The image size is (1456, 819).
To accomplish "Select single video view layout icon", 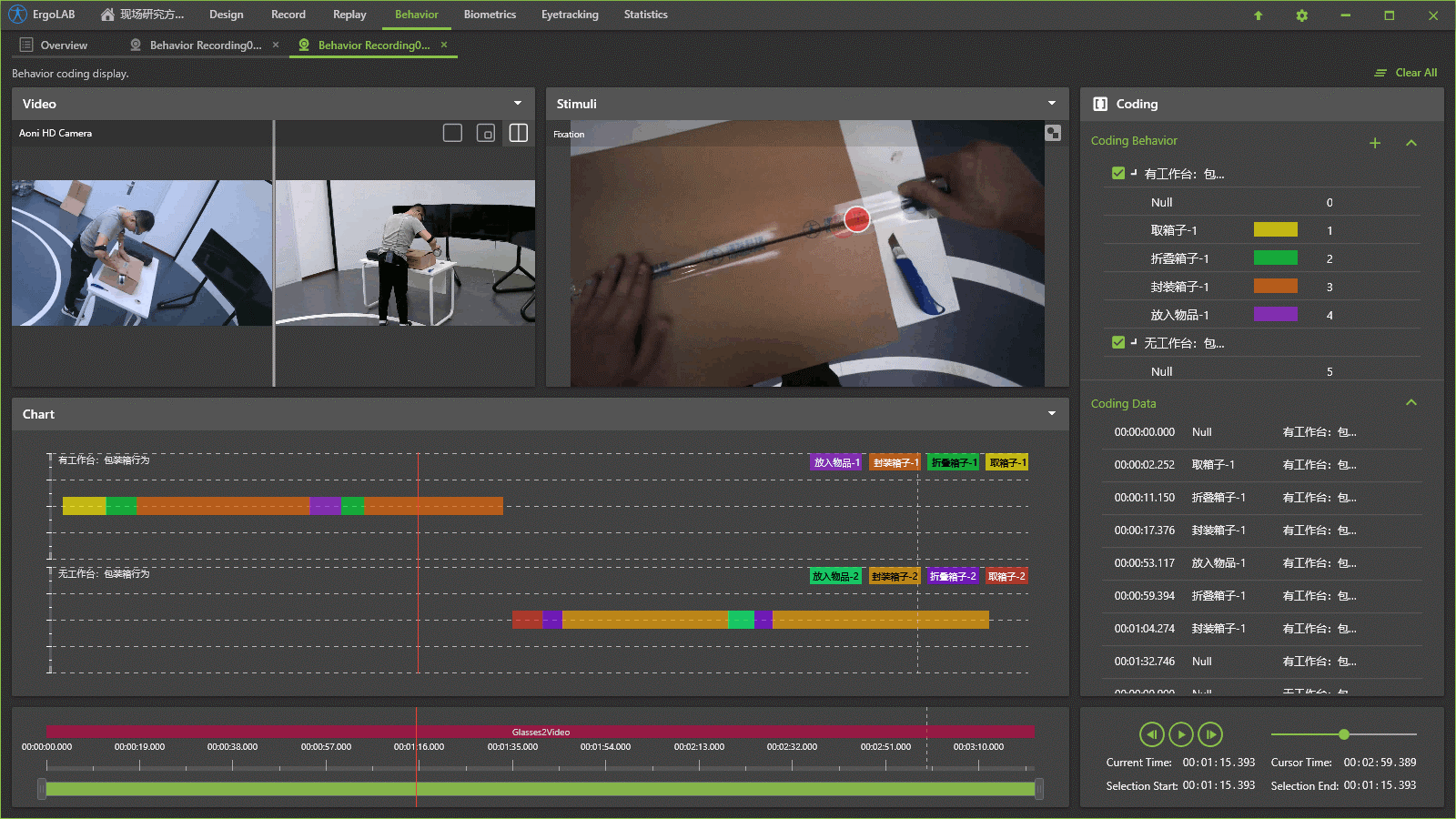I will pos(452,133).
